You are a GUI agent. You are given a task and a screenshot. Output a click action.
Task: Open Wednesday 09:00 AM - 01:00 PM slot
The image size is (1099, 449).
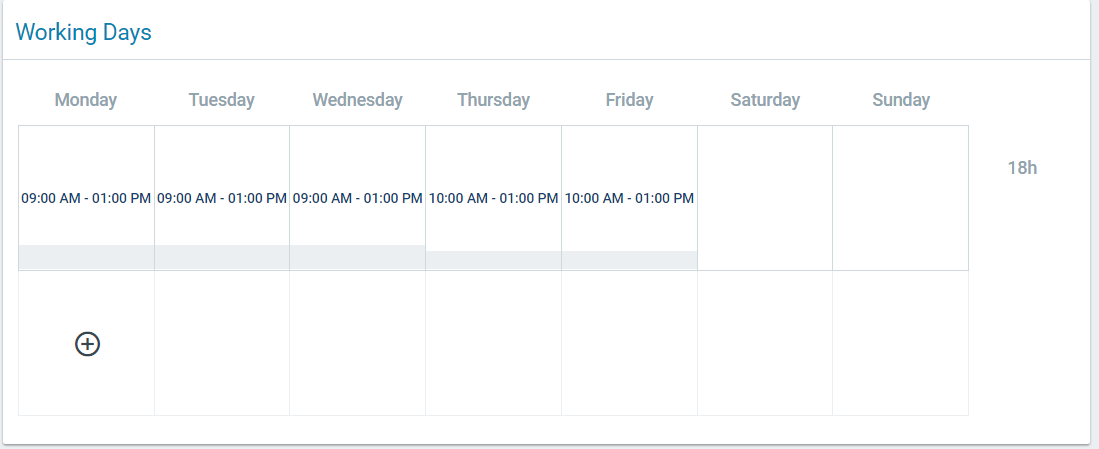click(357, 198)
